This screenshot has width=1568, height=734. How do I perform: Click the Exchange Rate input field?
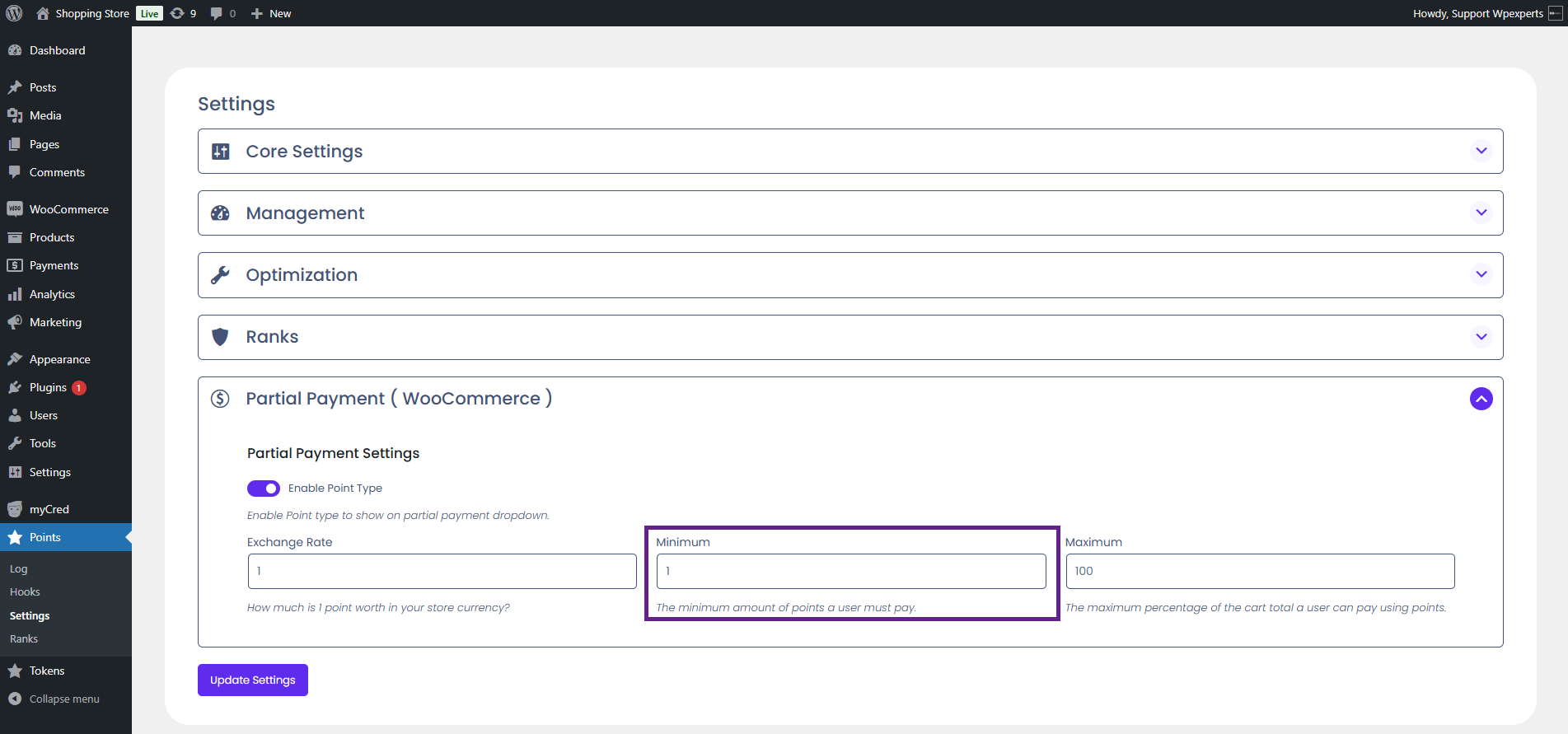[442, 571]
